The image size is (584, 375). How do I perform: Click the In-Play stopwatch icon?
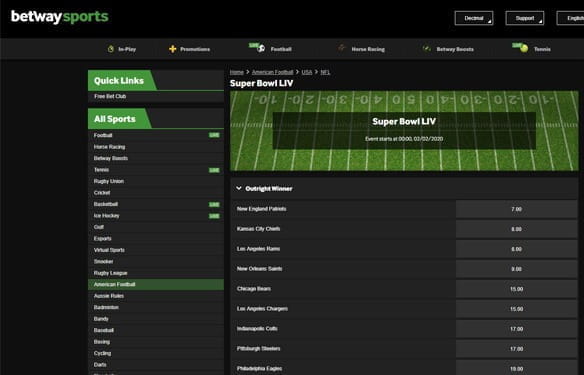[111, 49]
